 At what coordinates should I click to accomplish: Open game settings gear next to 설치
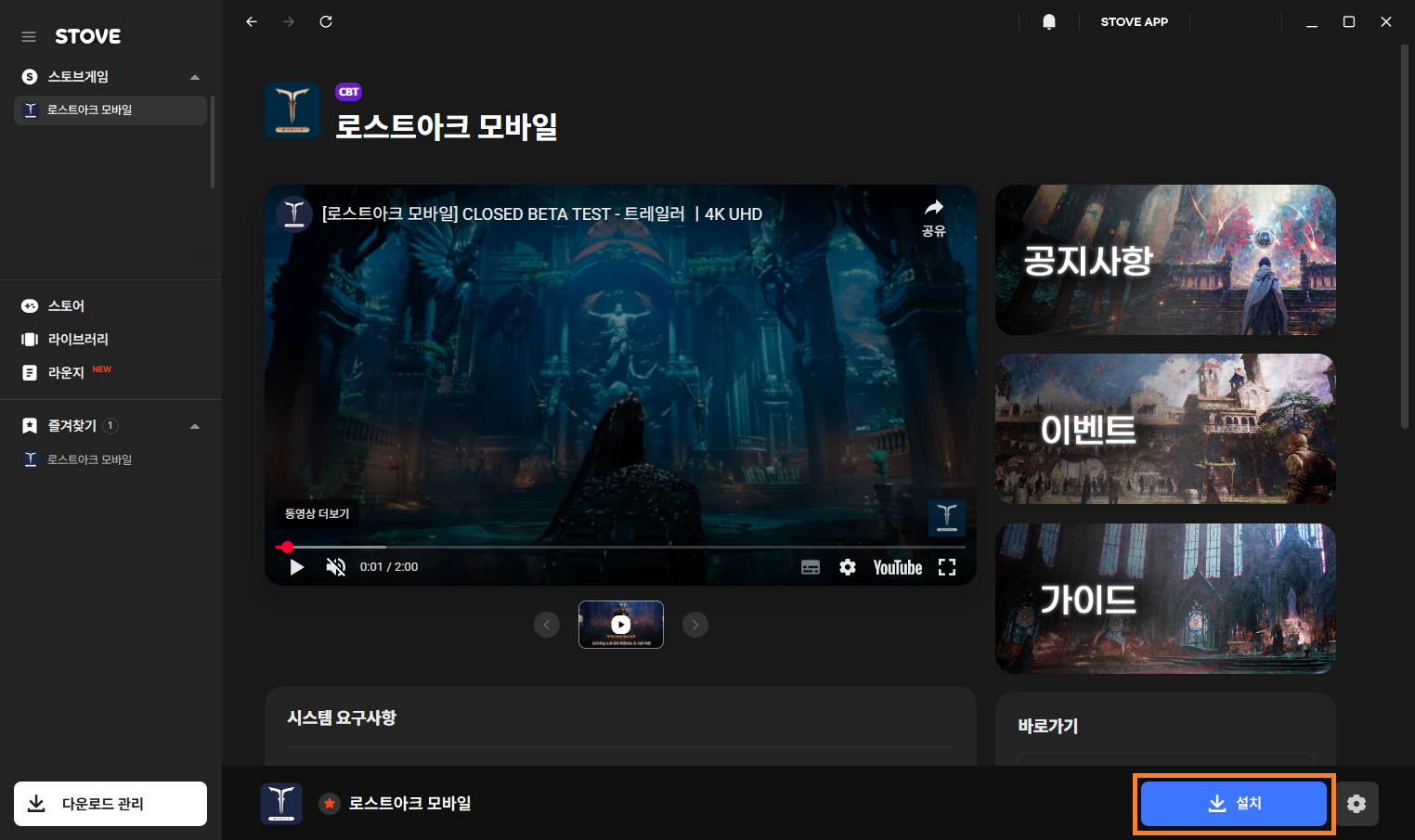[1357, 804]
